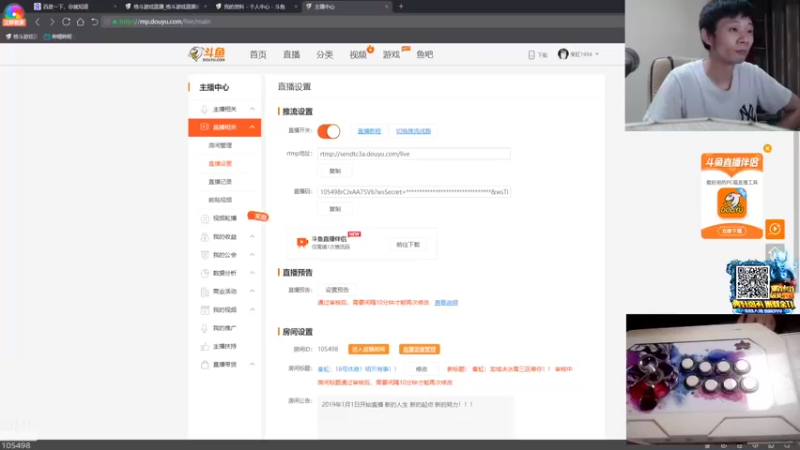Reload the page with refresh icon
The height and width of the screenshot is (450, 800).
point(66,22)
